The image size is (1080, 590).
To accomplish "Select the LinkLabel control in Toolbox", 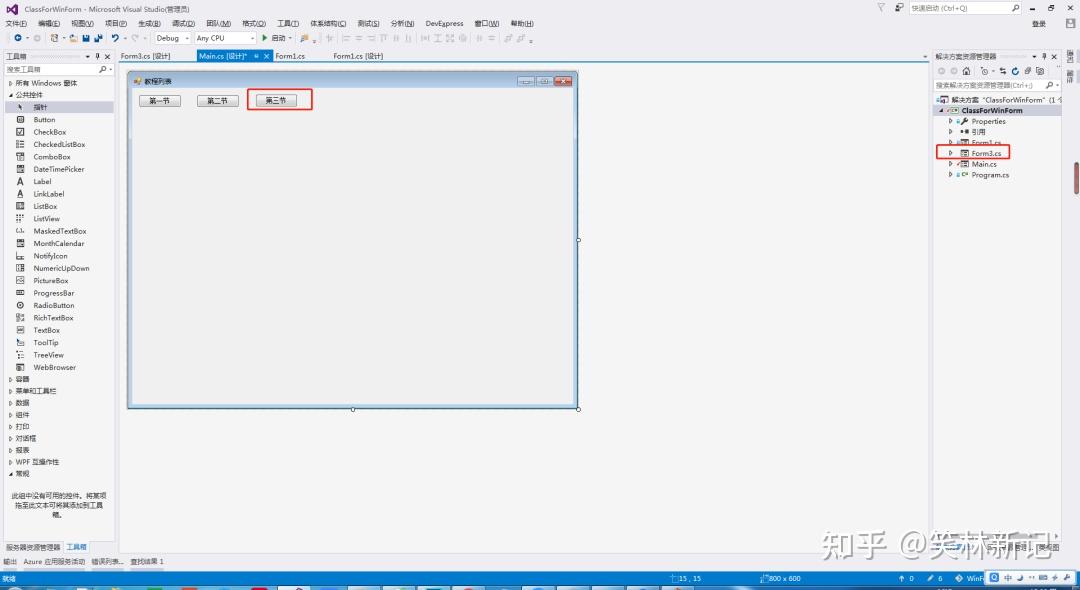I will [x=59, y=194].
